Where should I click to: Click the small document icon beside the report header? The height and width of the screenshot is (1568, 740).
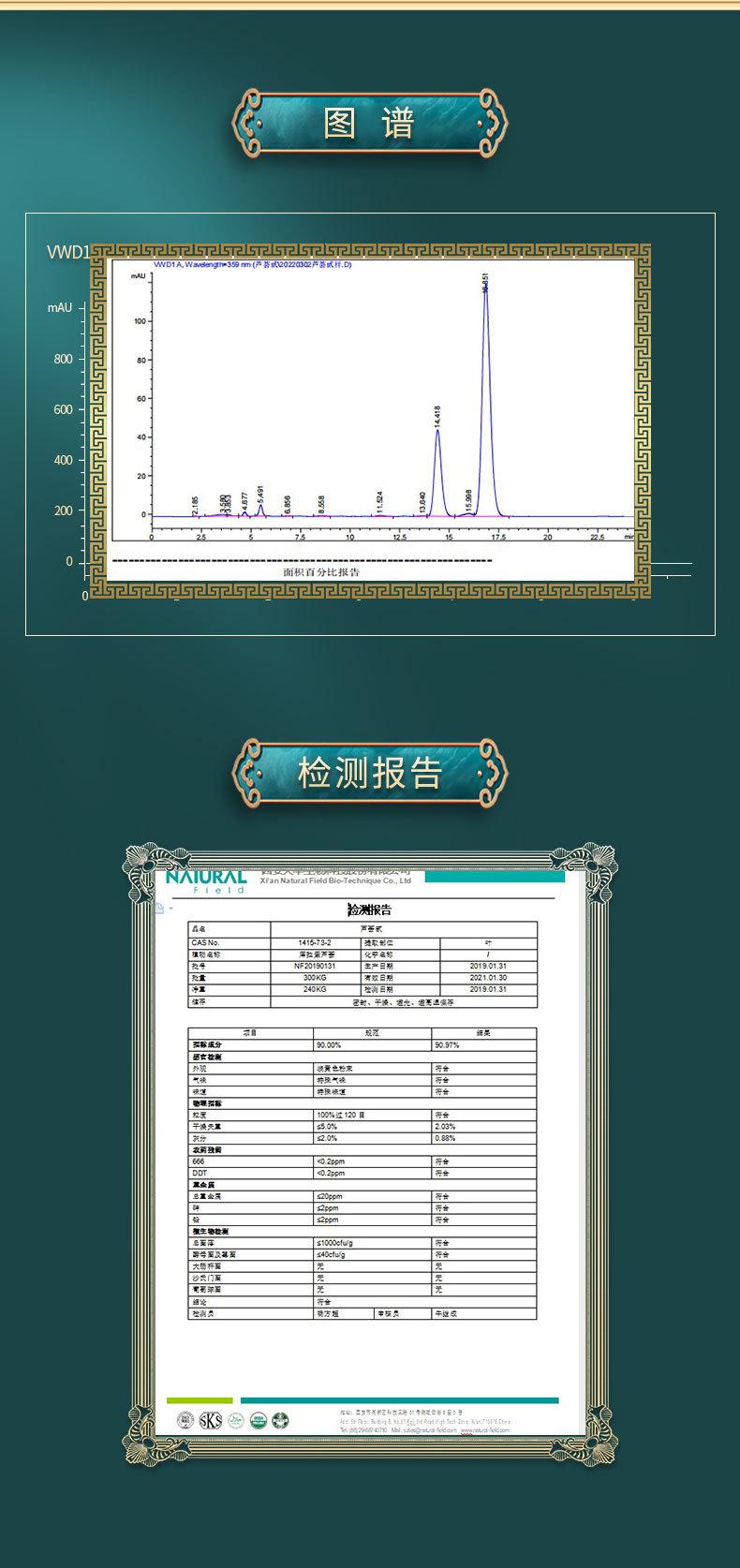pos(160,909)
